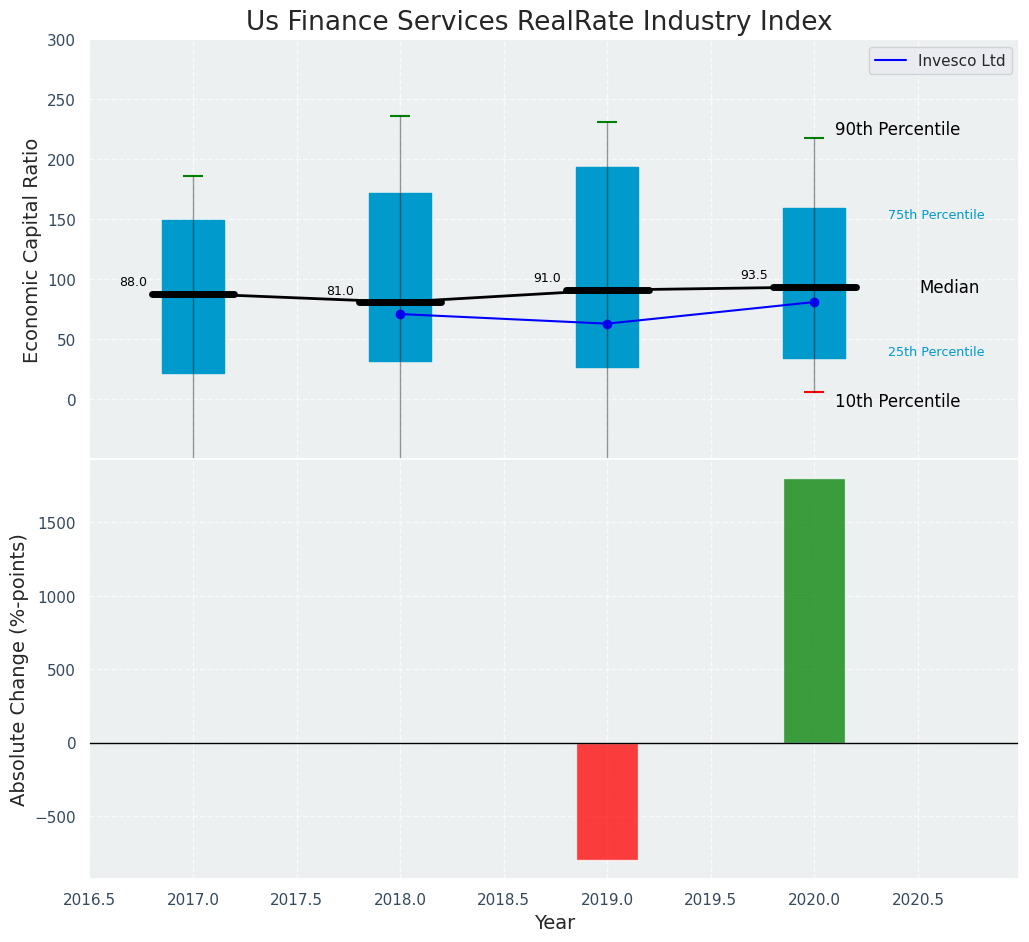Click Invesco's 2018 data point
The image size is (1029, 942).
click(400, 314)
